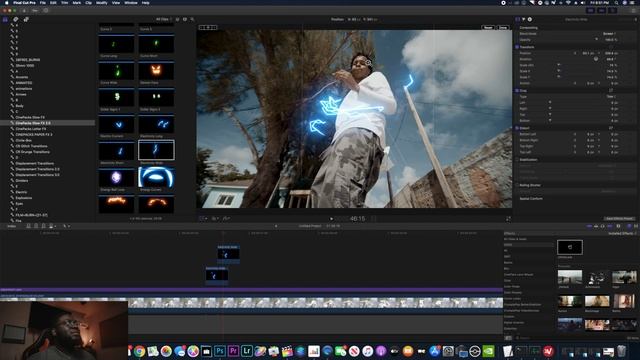The width and height of the screenshot is (640, 360).
Task: Enable the Stabilization checkbox
Action: coord(517,160)
